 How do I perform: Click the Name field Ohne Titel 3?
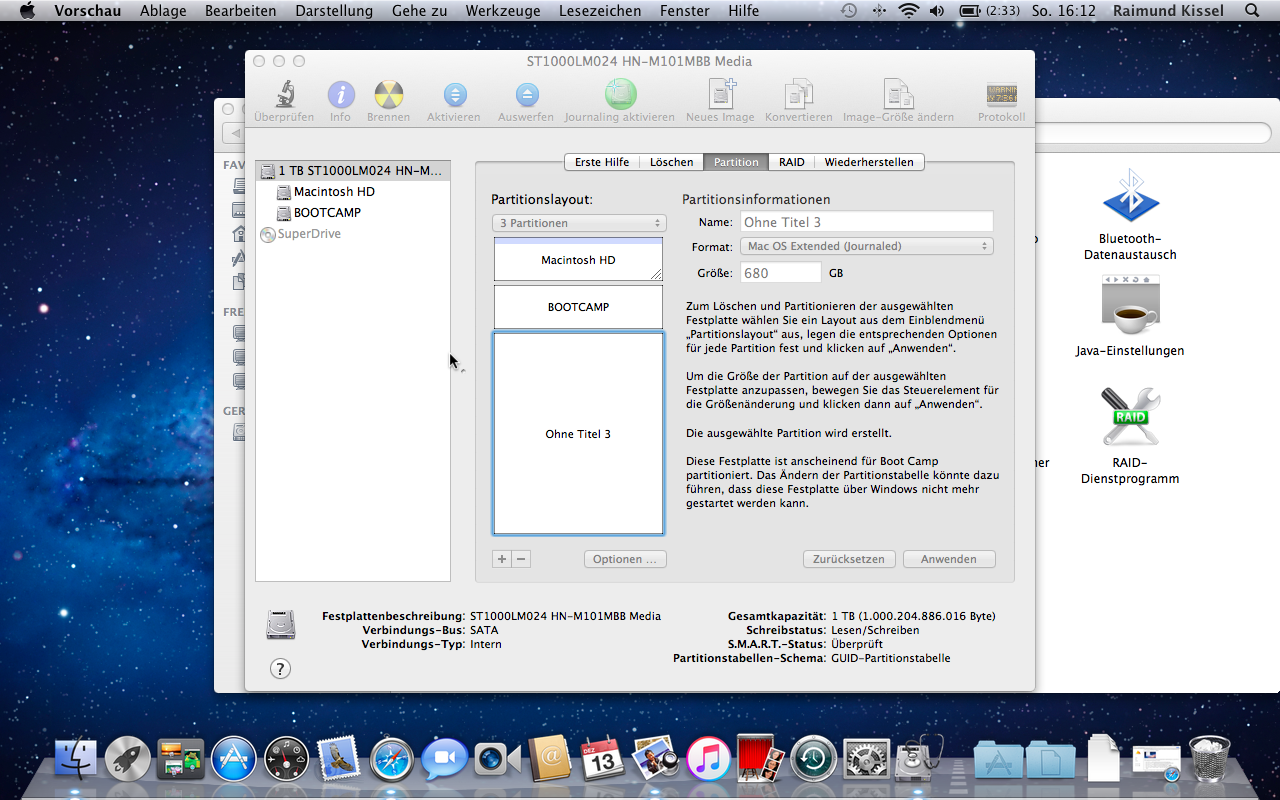coord(866,222)
